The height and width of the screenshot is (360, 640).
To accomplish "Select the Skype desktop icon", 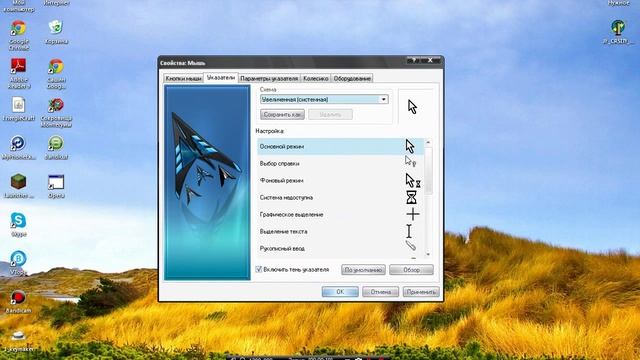I will tap(18, 221).
